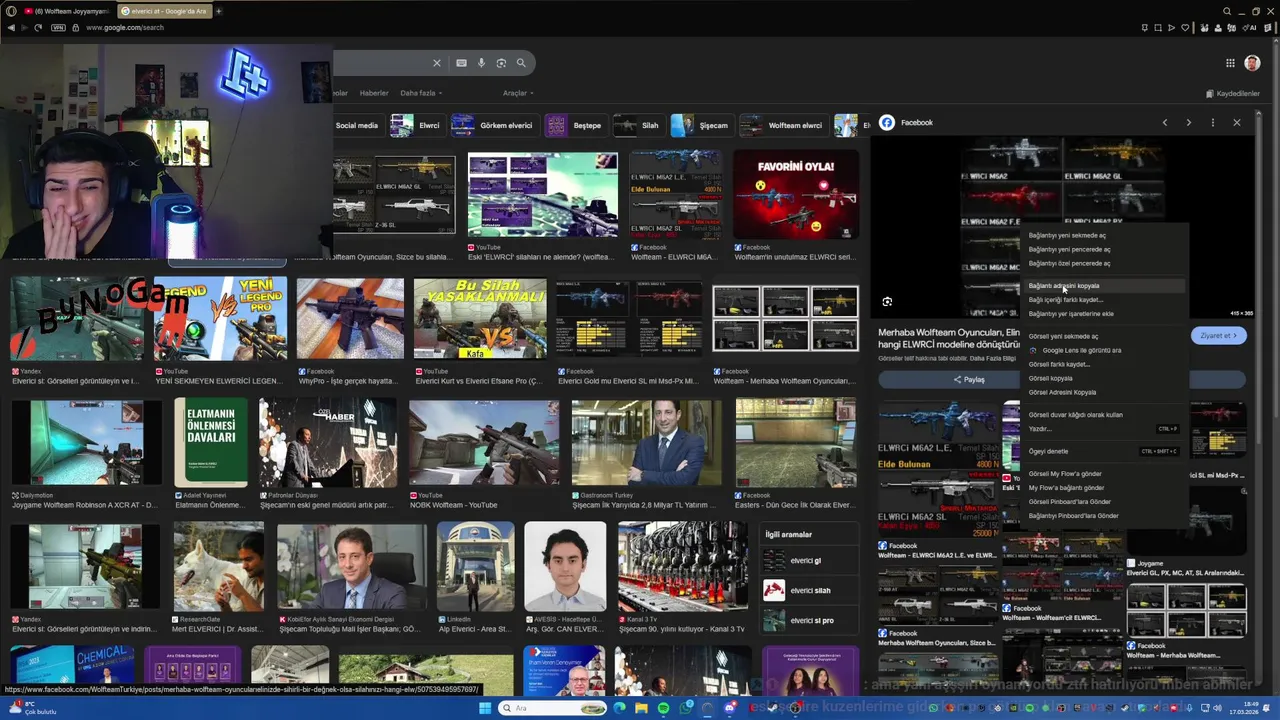This screenshot has width=1280, height=720.
Task: Open Bu Silah YASAKLANMALI video thumbnail
Action: 480,318
